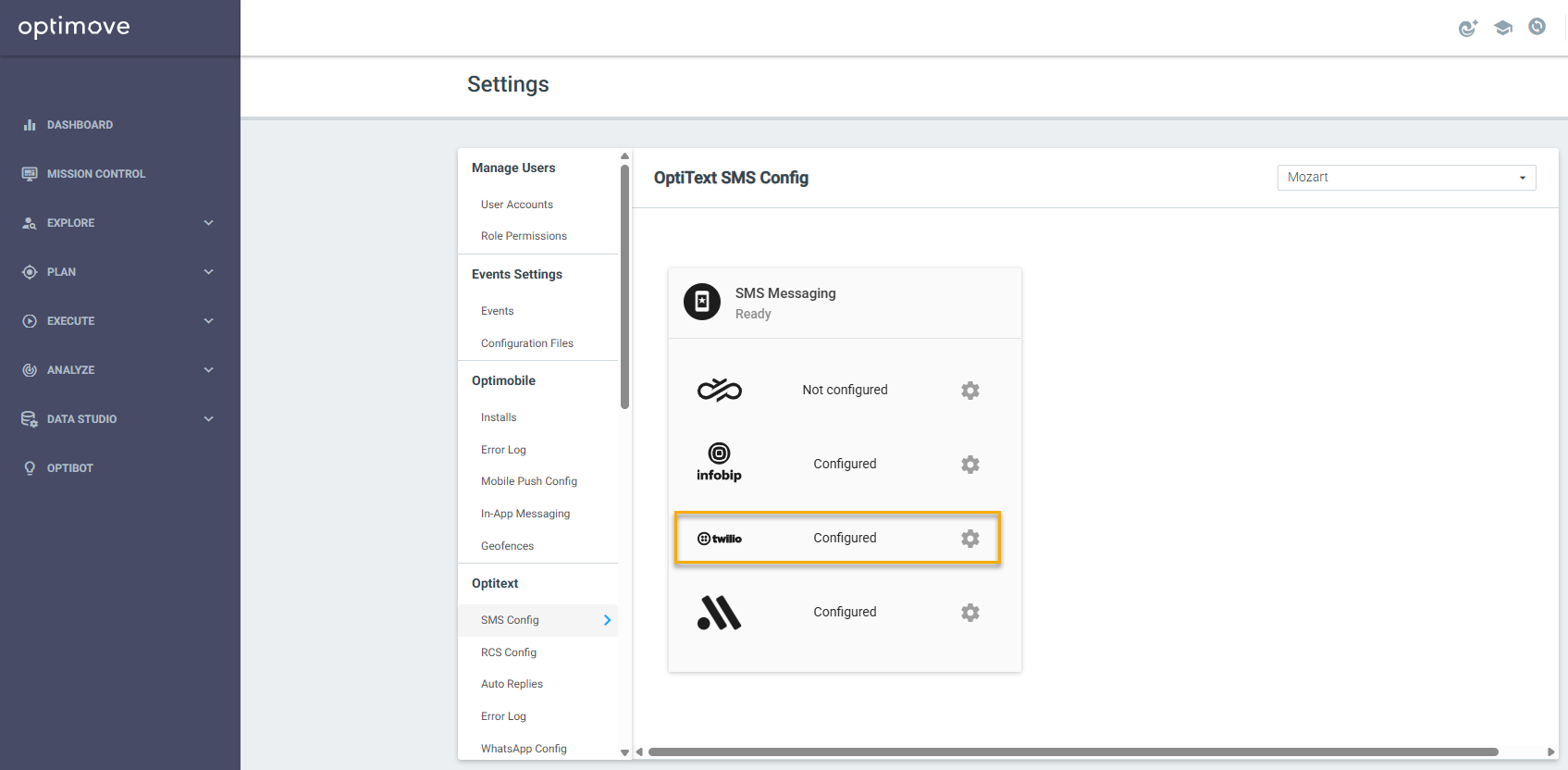Screen dimensions: 1568x770
Task: Open settings gear for last provider row
Action: (x=970, y=613)
